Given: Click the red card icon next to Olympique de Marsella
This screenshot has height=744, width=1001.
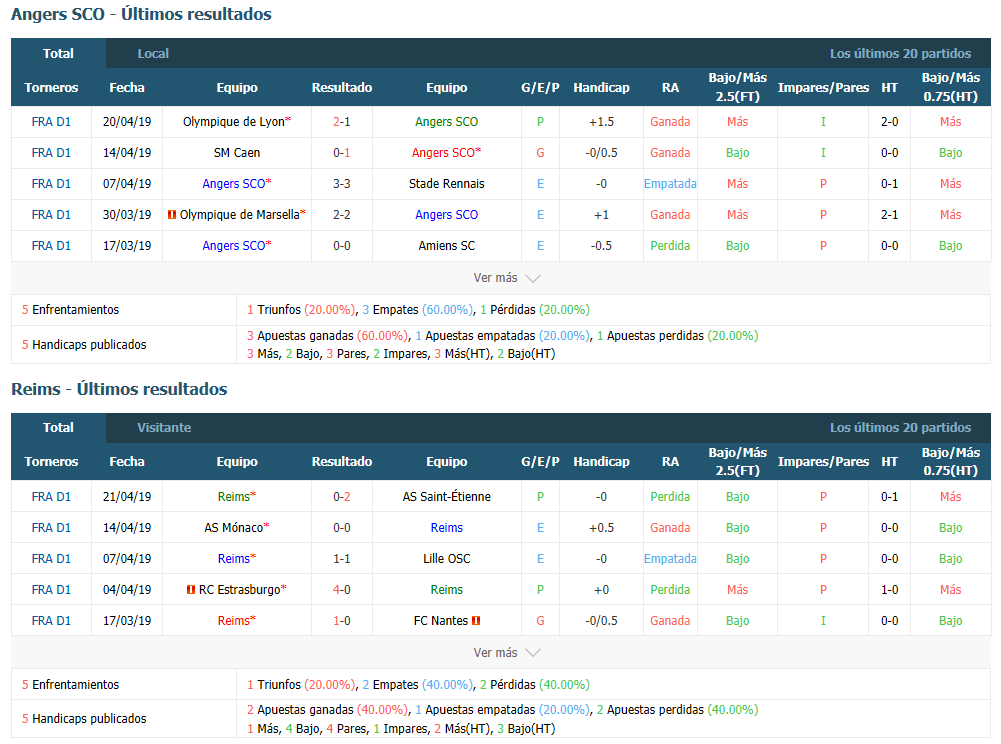Looking at the screenshot, I should coord(172,215).
